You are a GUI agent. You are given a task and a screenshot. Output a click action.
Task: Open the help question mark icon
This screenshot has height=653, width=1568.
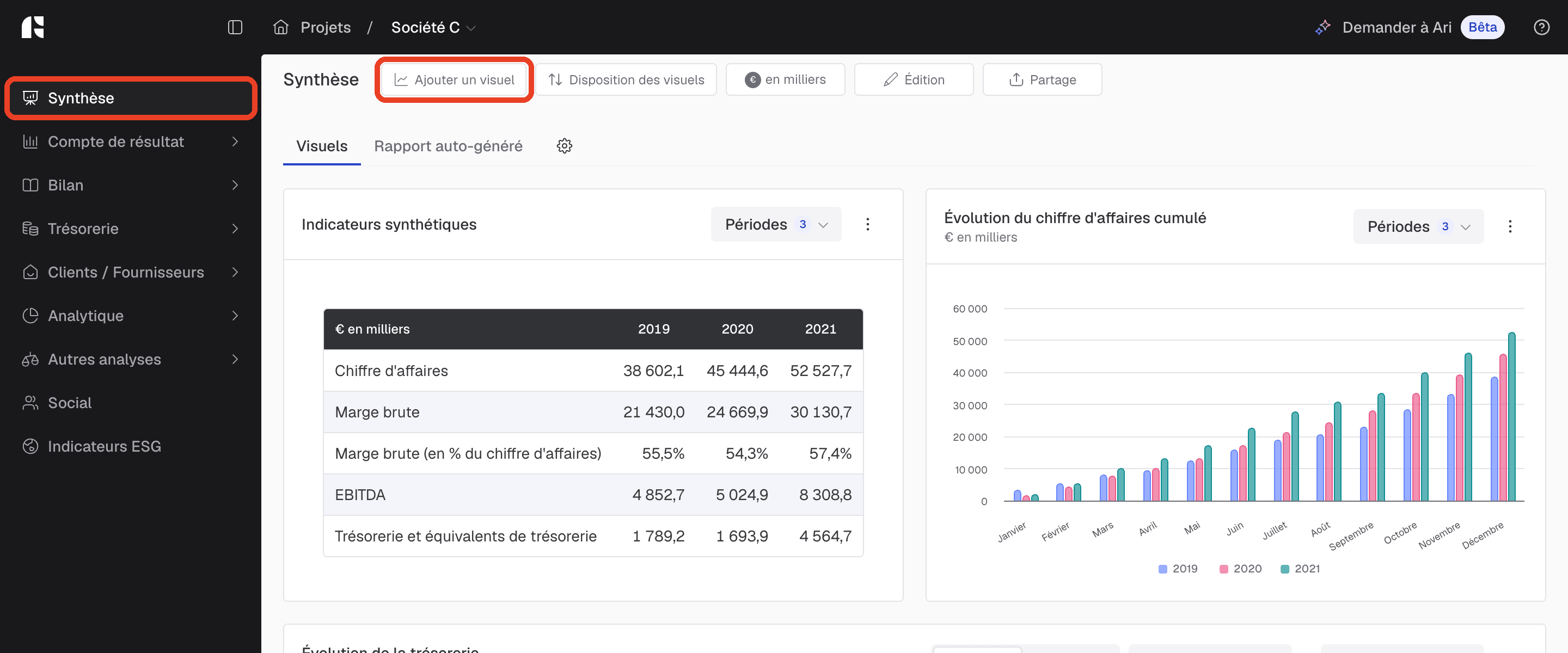[1541, 27]
